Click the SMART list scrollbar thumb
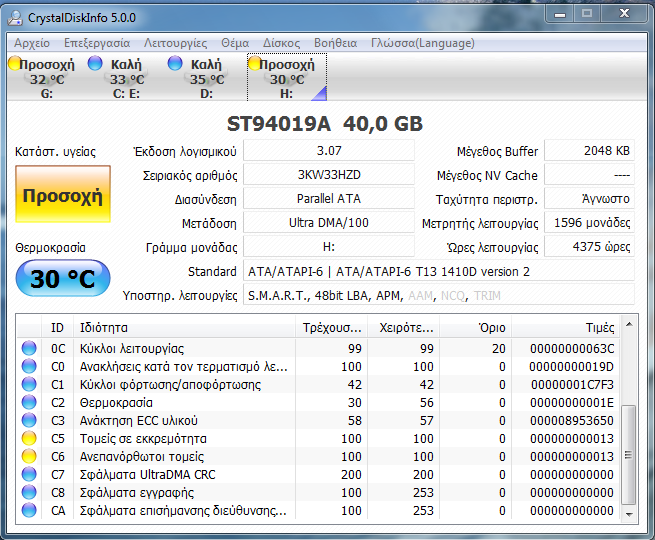Image resolution: width=655 pixels, height=540 pixels. click(x=629, y=455)
